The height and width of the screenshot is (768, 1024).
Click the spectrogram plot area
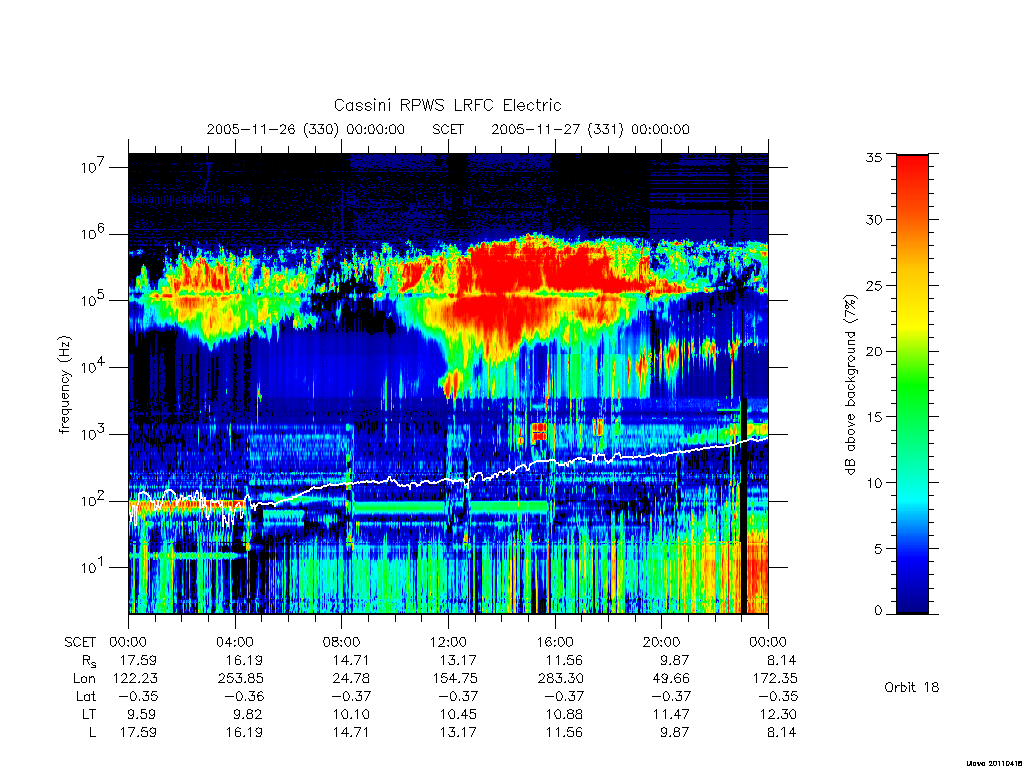(448, 384)
